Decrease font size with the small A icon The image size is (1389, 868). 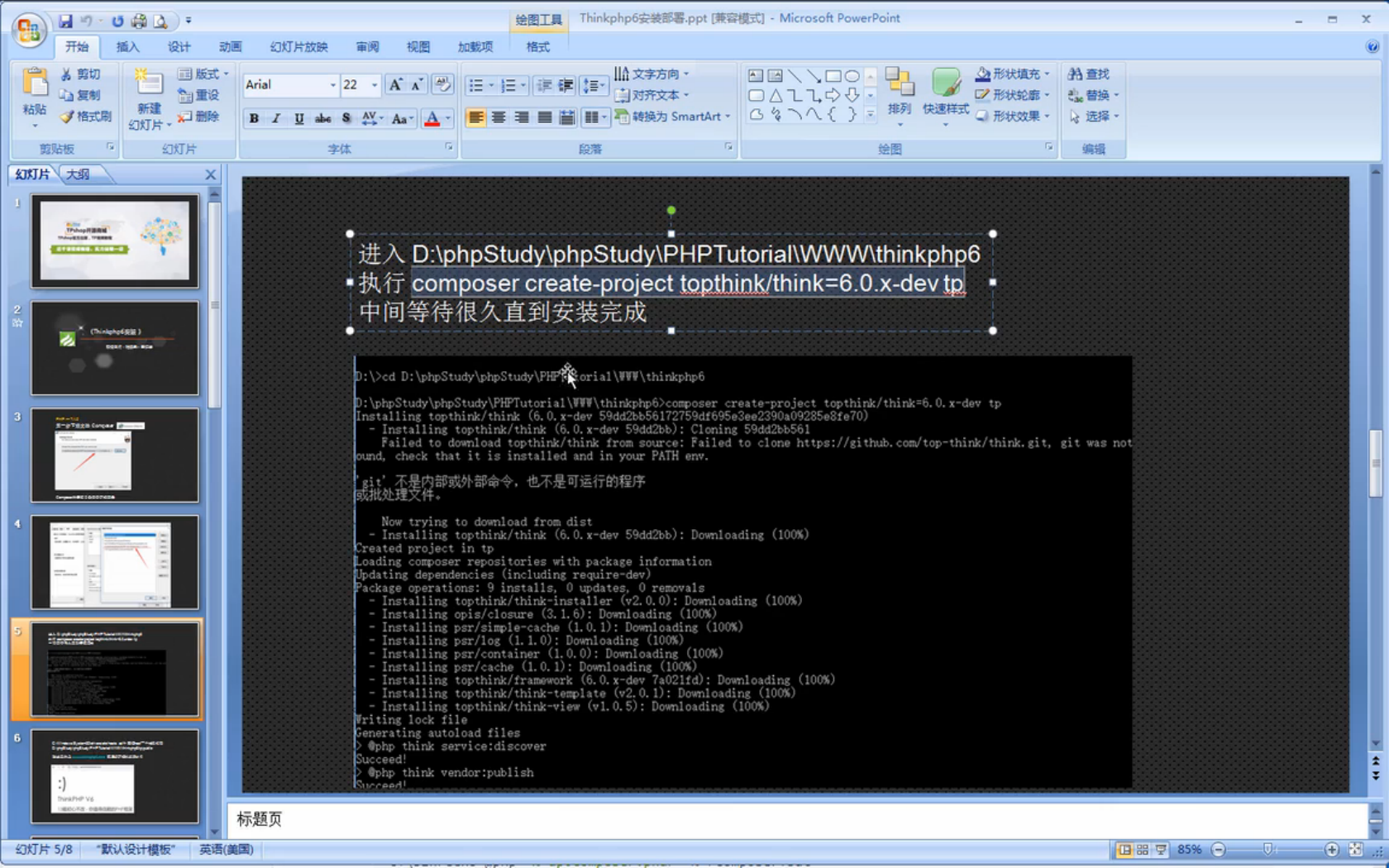click(x=418, y=84)
